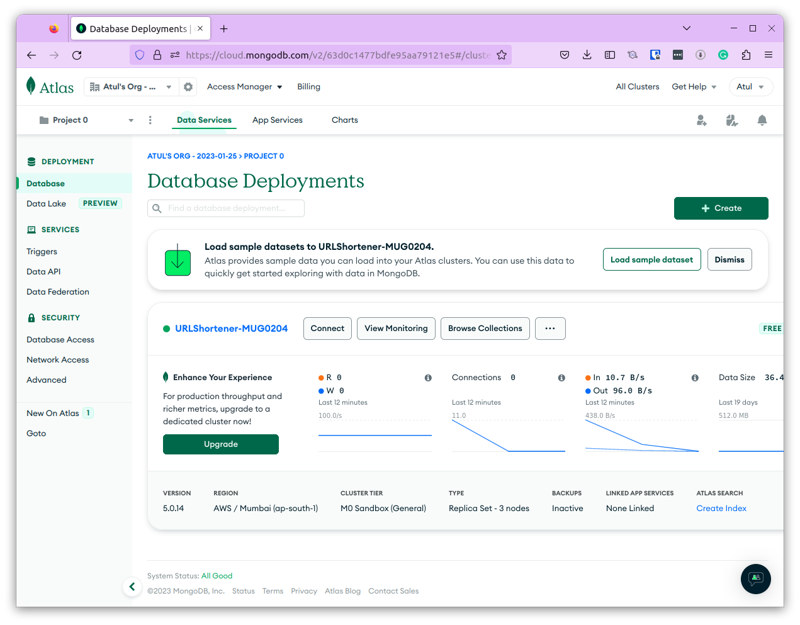800x625 pixels.
Task: Switch to the App Services tab
Action: (277, 120)
